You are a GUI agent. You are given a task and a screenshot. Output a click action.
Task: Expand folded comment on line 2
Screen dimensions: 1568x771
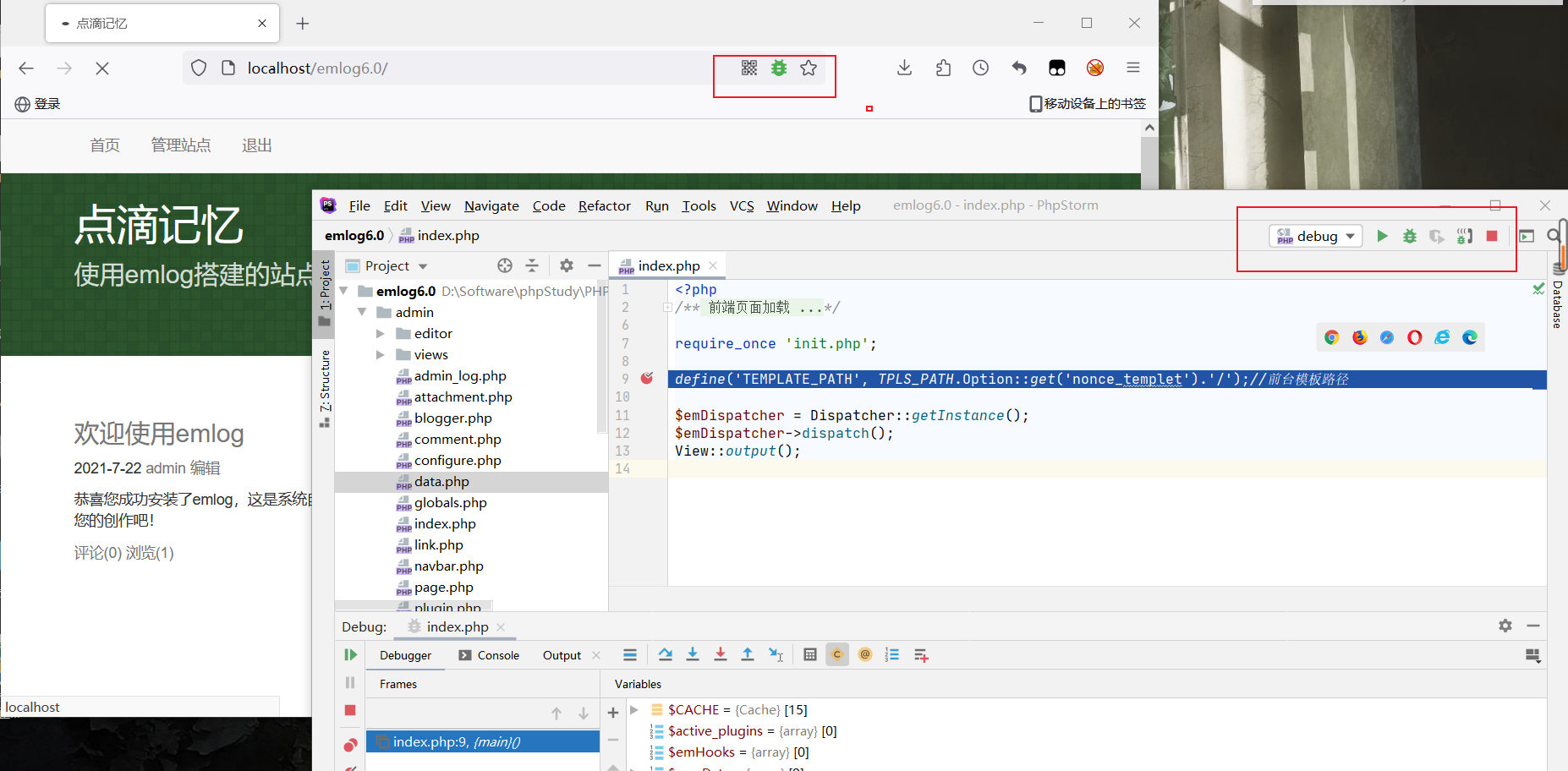tap(667, 307)
